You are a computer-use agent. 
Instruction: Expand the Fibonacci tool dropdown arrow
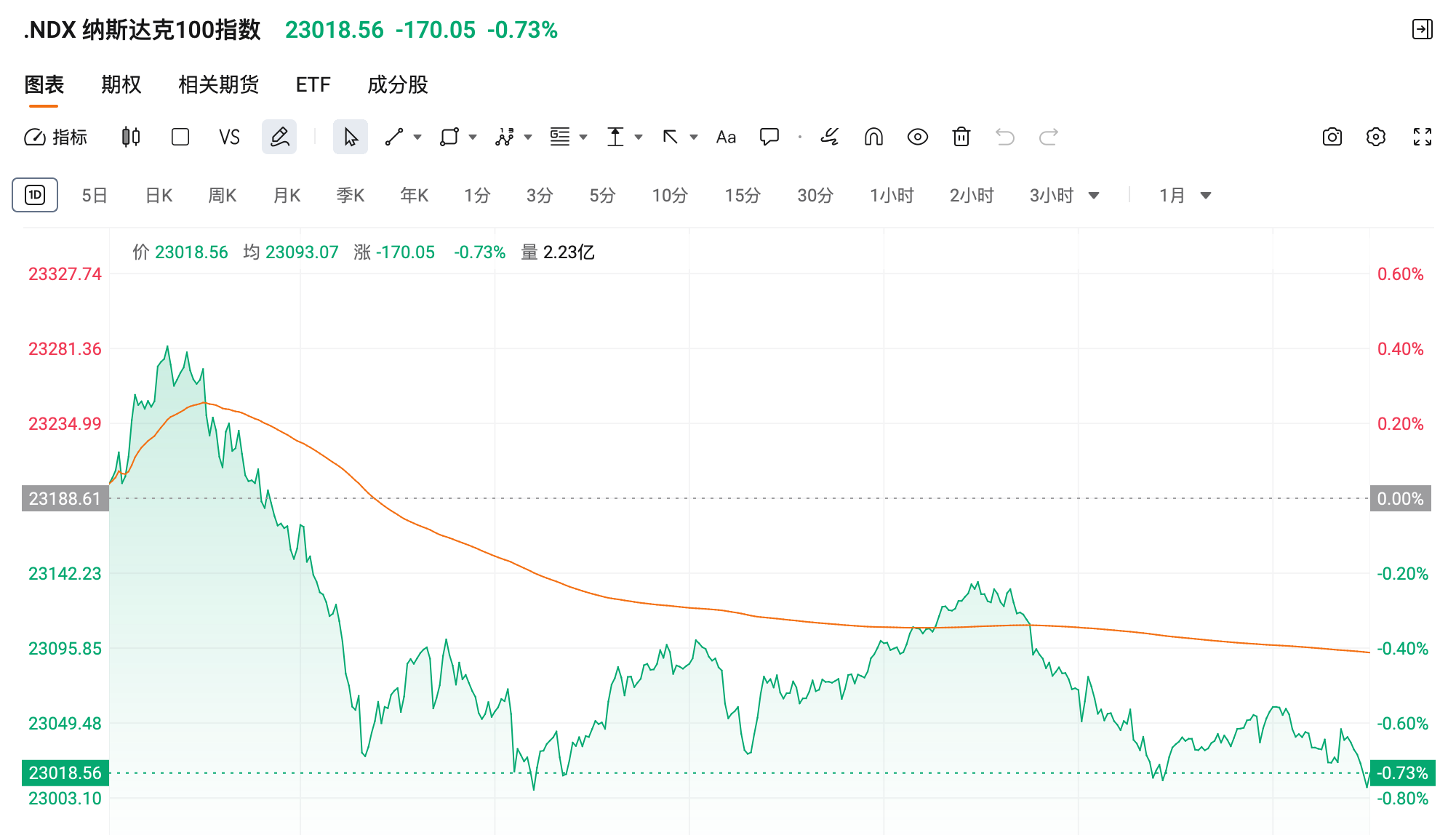coord(583,137)
